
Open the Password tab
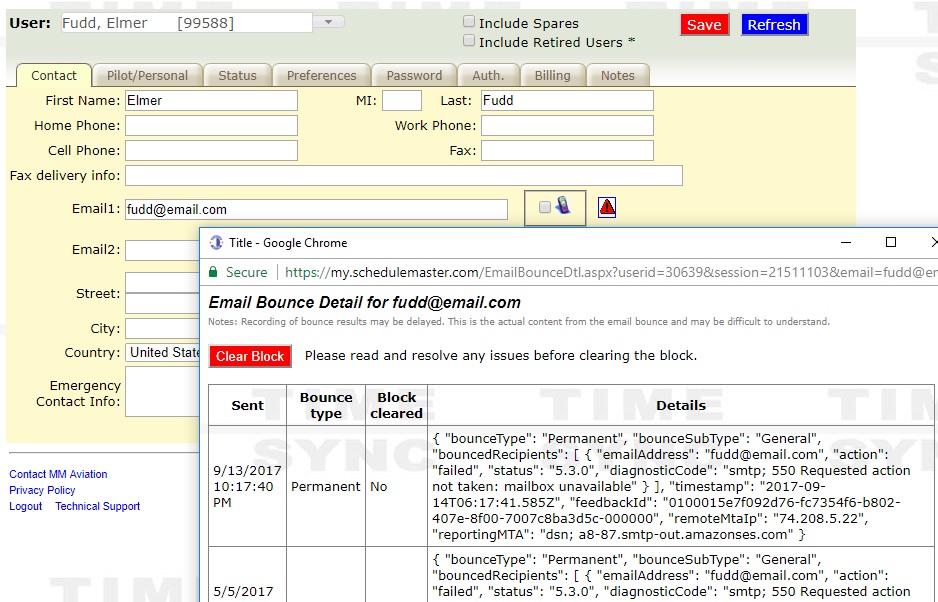coord(414,75)
